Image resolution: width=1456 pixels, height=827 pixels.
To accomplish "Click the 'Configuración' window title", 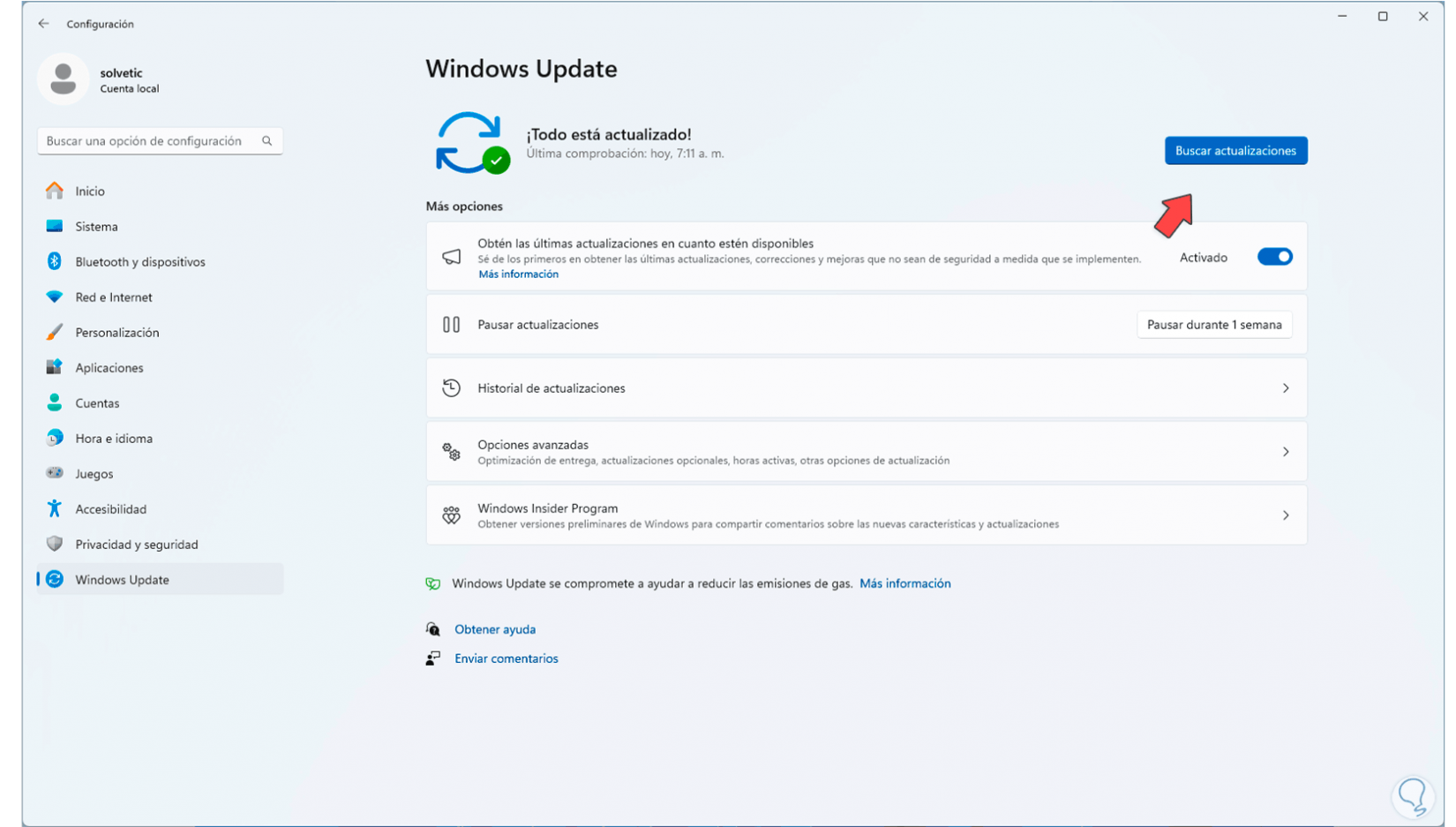I will click(x=101, y=24).
